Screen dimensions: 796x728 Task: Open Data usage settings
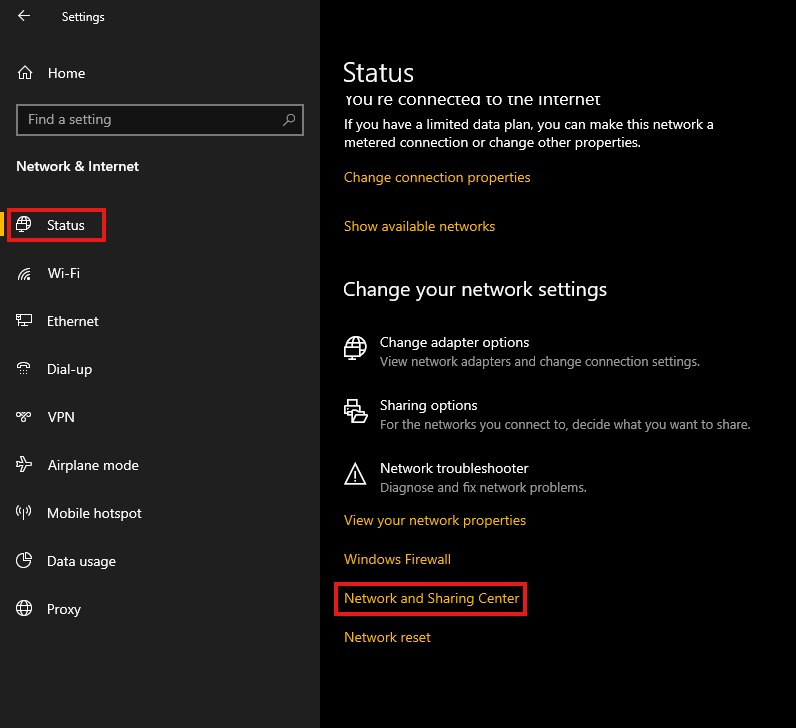pyautogui.click(x=81, y=561)
